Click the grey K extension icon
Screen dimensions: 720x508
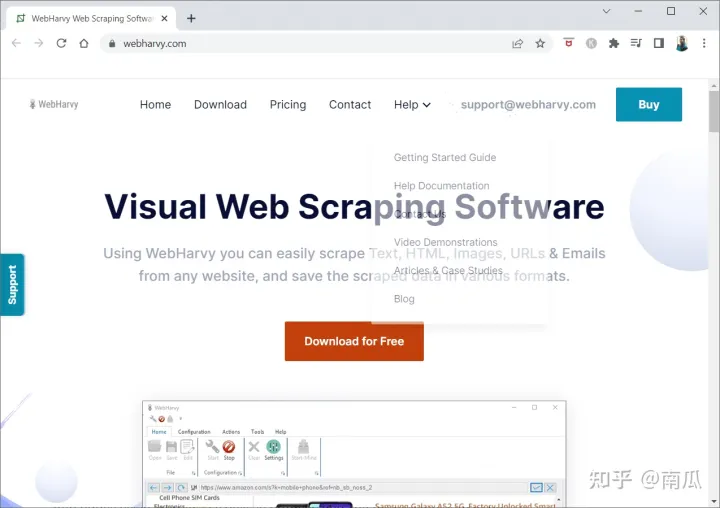tap(591, 43)
